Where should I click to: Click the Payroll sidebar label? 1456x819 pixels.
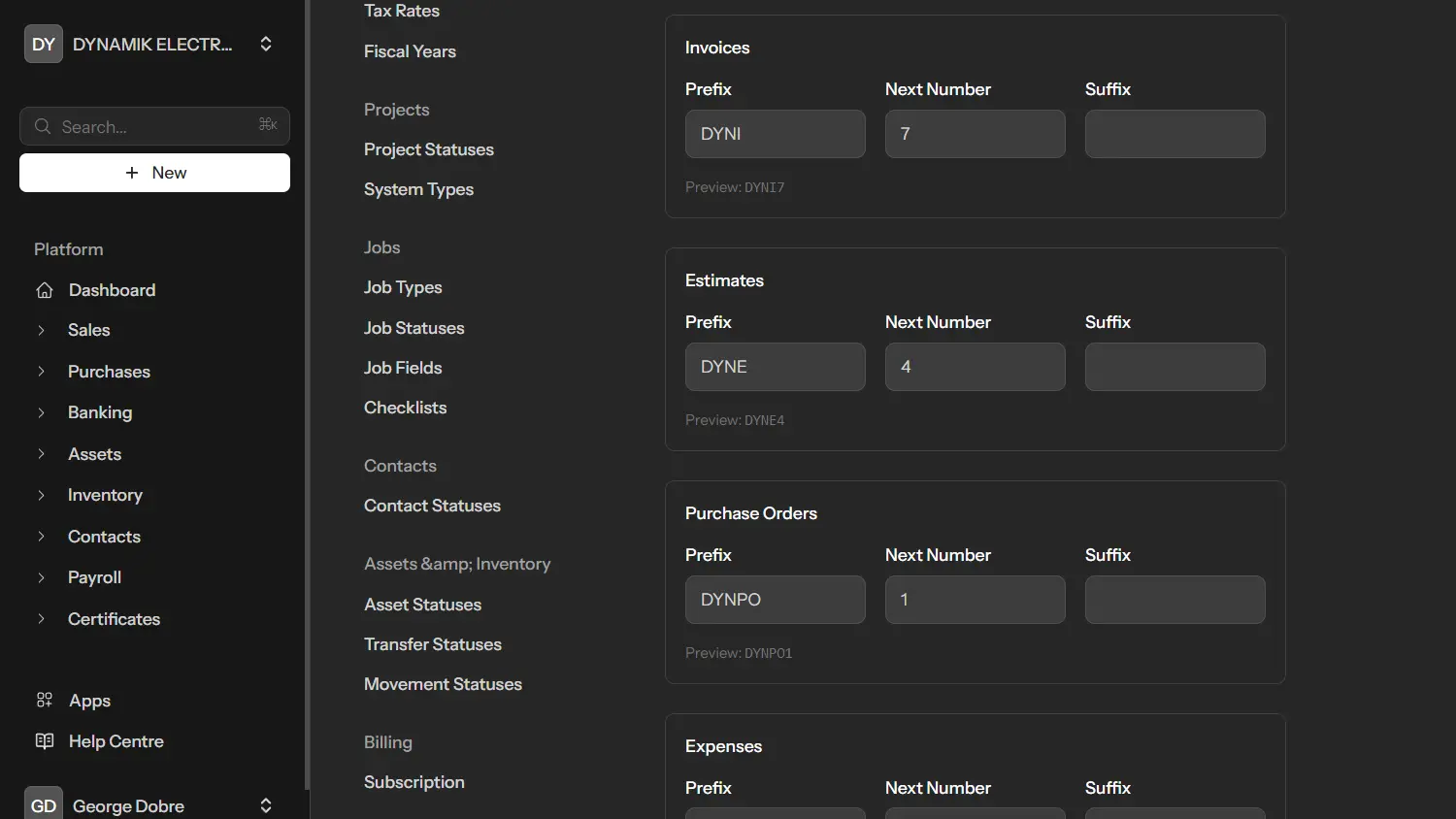(94, 577)
